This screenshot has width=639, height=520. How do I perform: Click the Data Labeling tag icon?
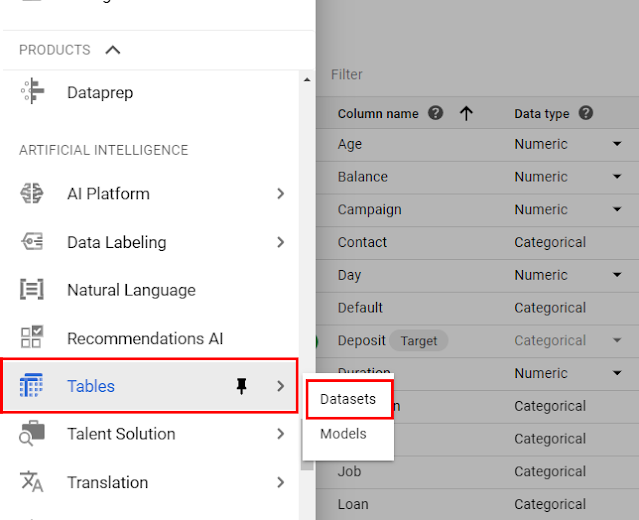pyautogui.click(x=32, y=242)
